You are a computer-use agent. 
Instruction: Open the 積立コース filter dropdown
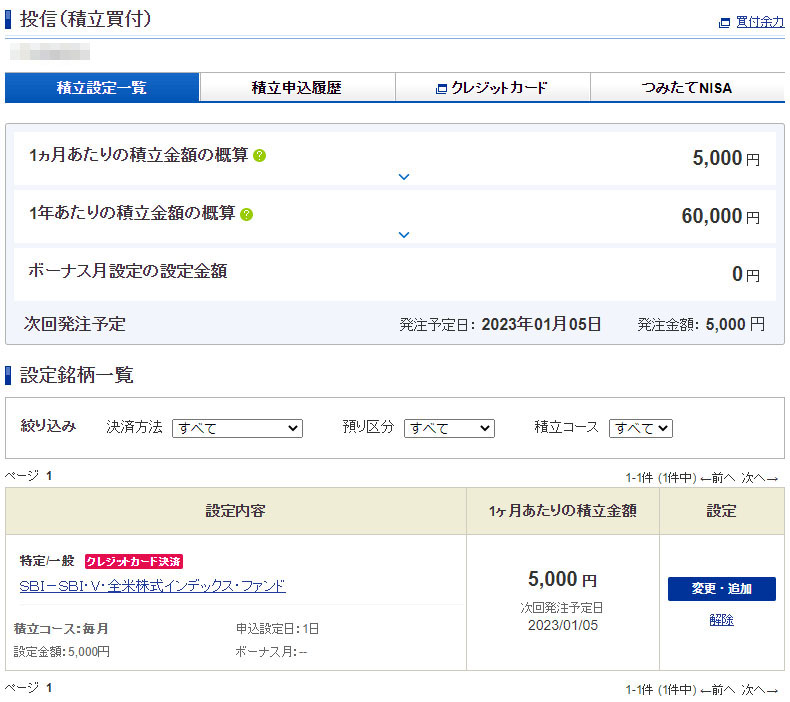point(640,428)
